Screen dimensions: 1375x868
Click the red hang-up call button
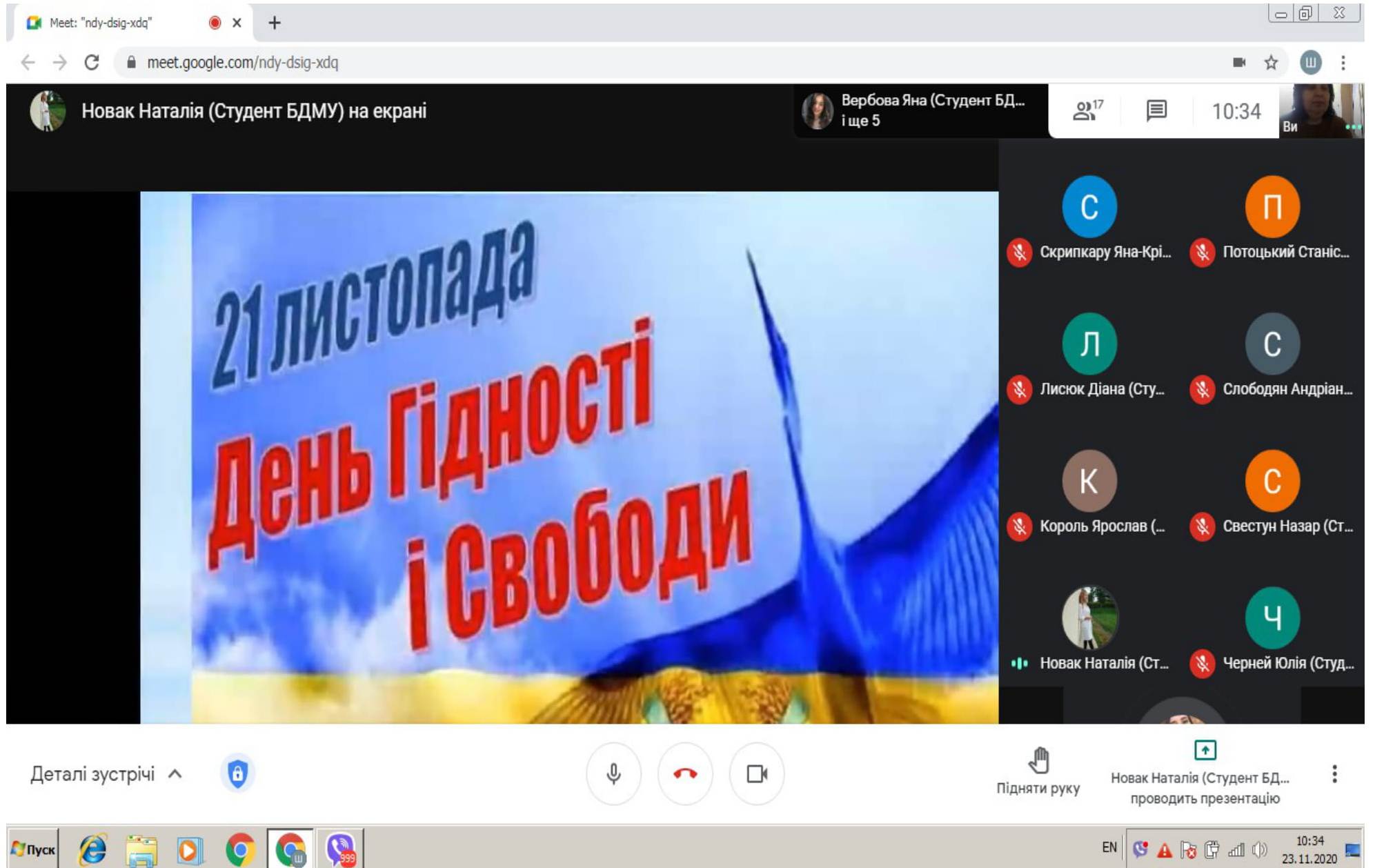pos(684,773)
